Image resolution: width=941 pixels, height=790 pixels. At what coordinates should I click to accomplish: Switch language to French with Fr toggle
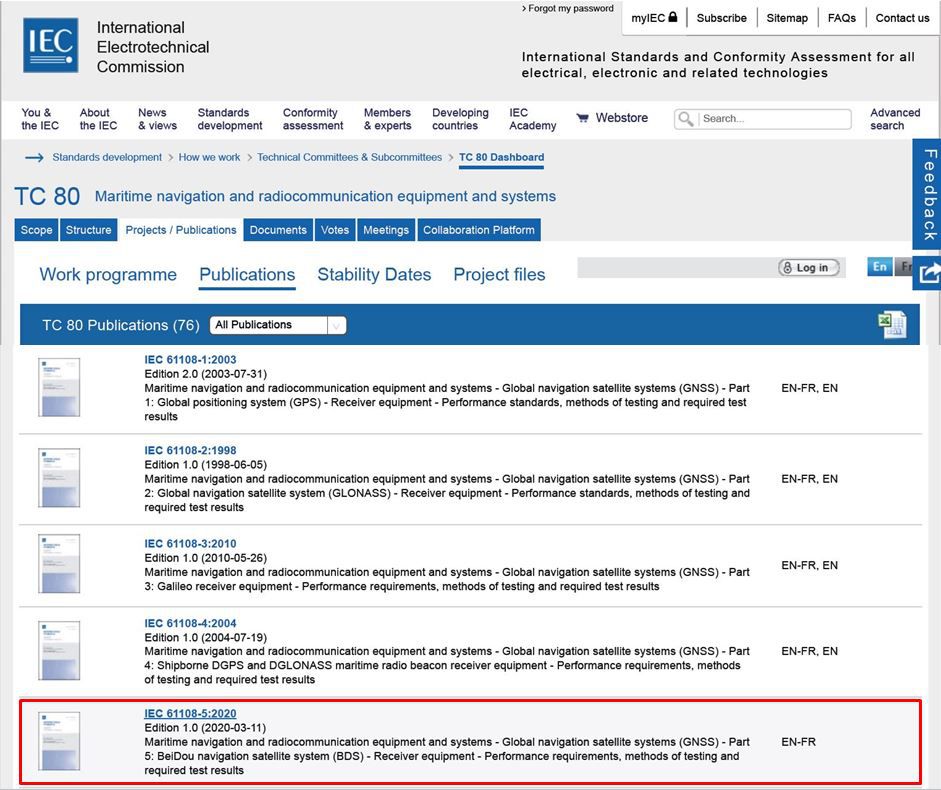(905, 267)
